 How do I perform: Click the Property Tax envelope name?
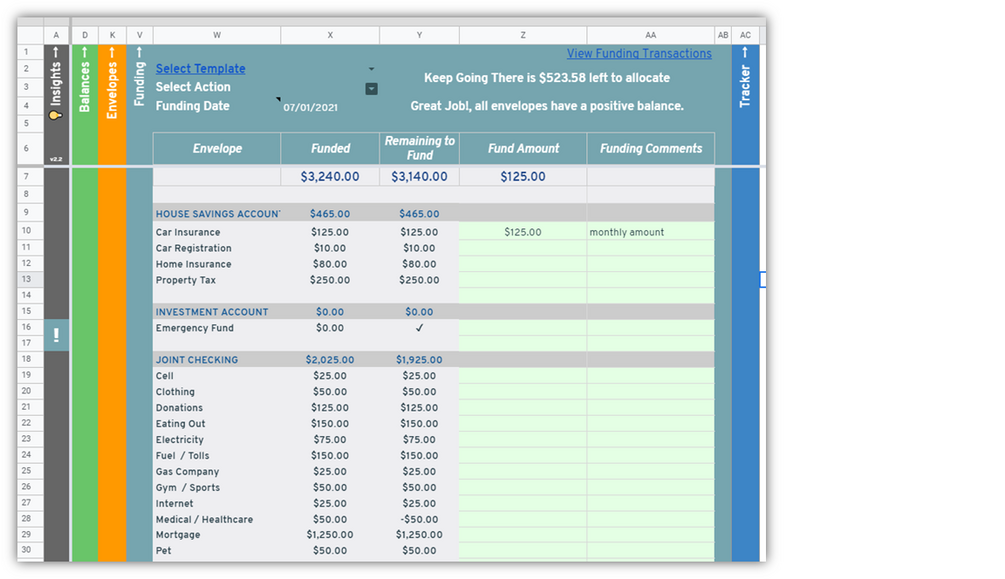(186, 280)
